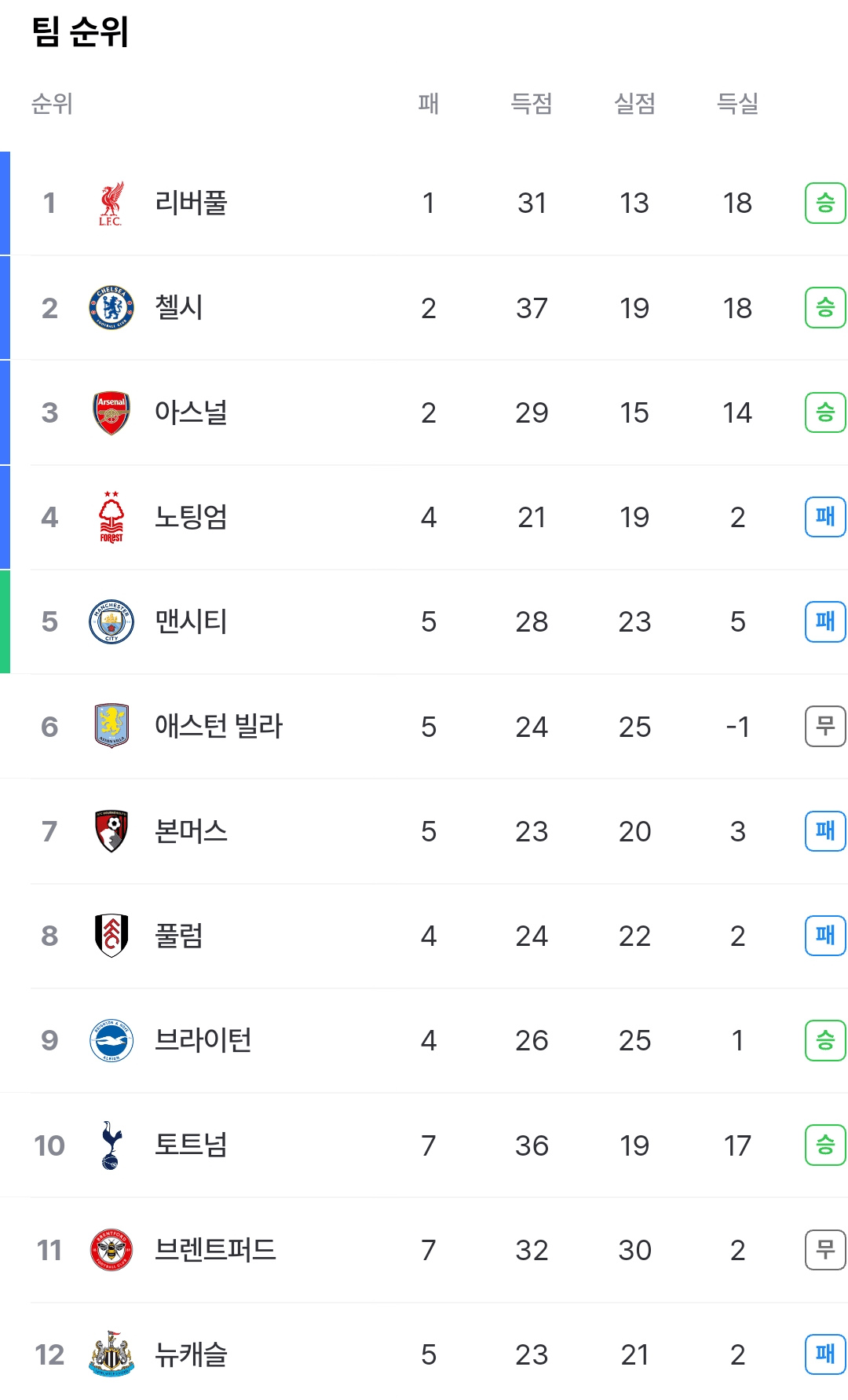
Task: Sort by the 실점 column header
Action: click(x=634, y=104)
